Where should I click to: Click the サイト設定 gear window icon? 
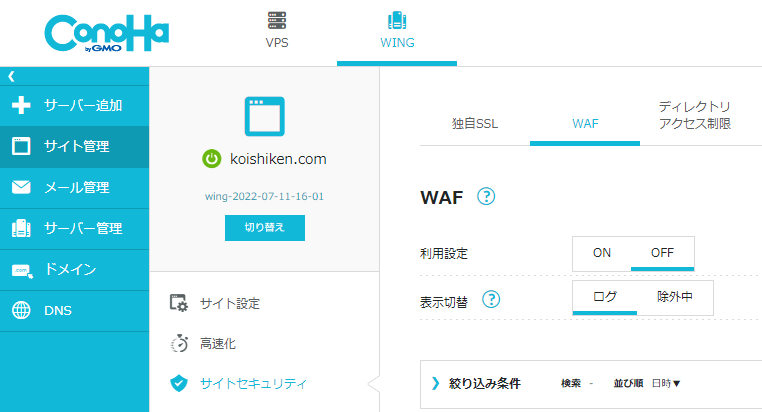179,303
